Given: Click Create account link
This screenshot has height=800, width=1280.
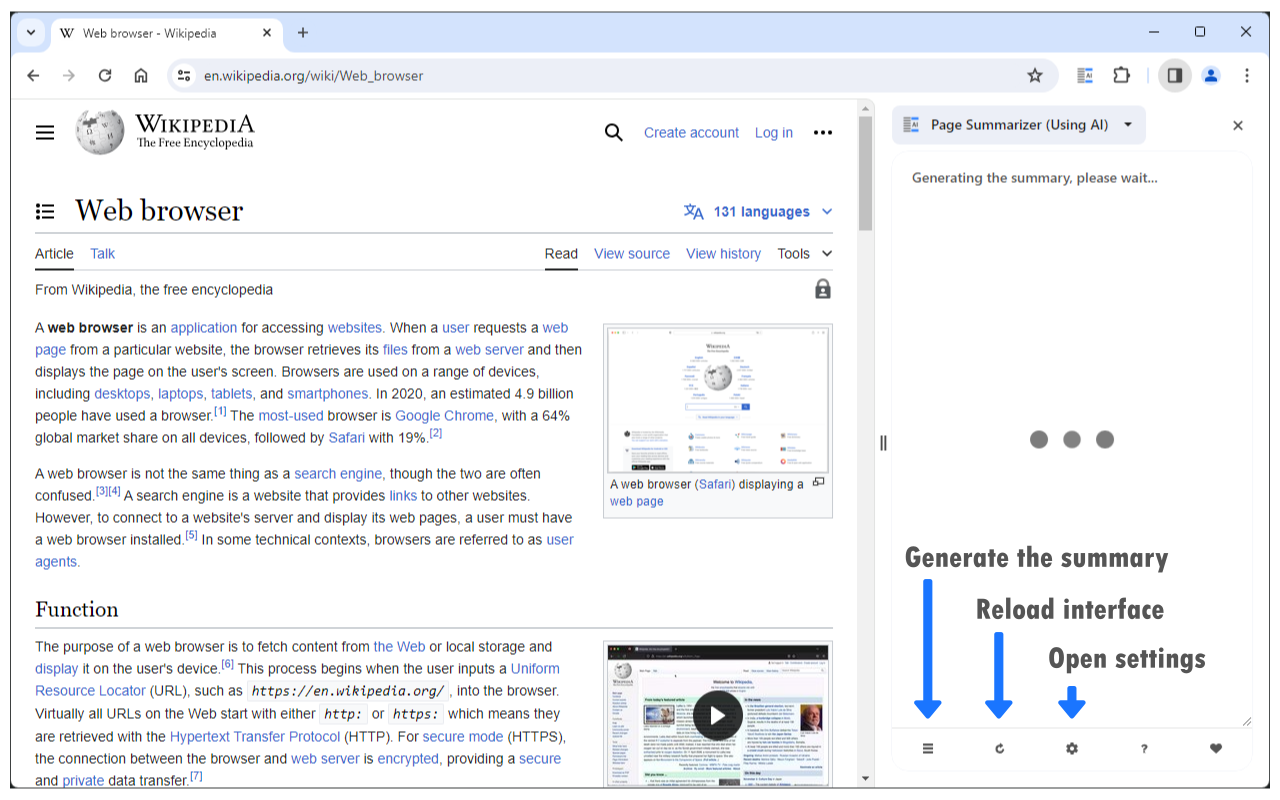Looking at the screenshot, I should [691, 132].
